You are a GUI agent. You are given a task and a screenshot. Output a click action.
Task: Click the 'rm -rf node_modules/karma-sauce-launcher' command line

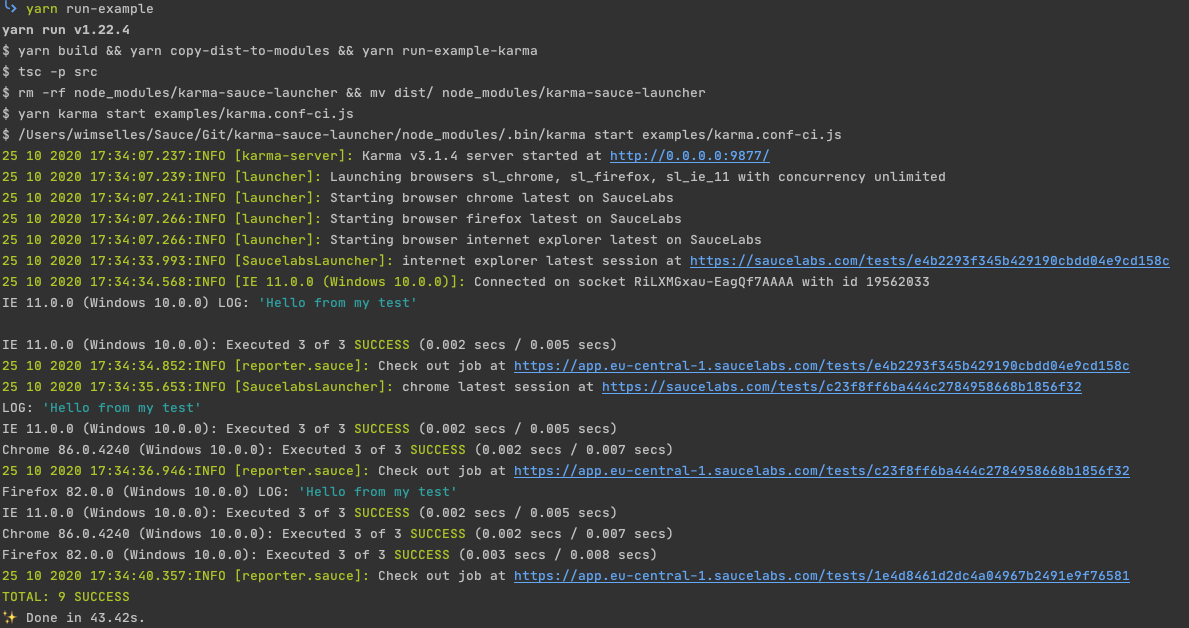[x=353, y=93]
